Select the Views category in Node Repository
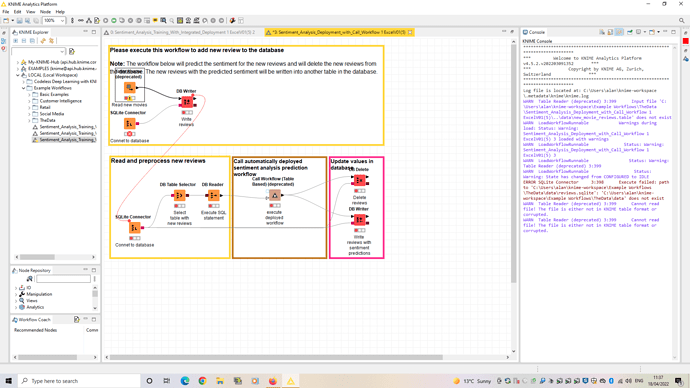Image resolution: width=690 pixels, height=388 pixels. (x=32, y=301)
